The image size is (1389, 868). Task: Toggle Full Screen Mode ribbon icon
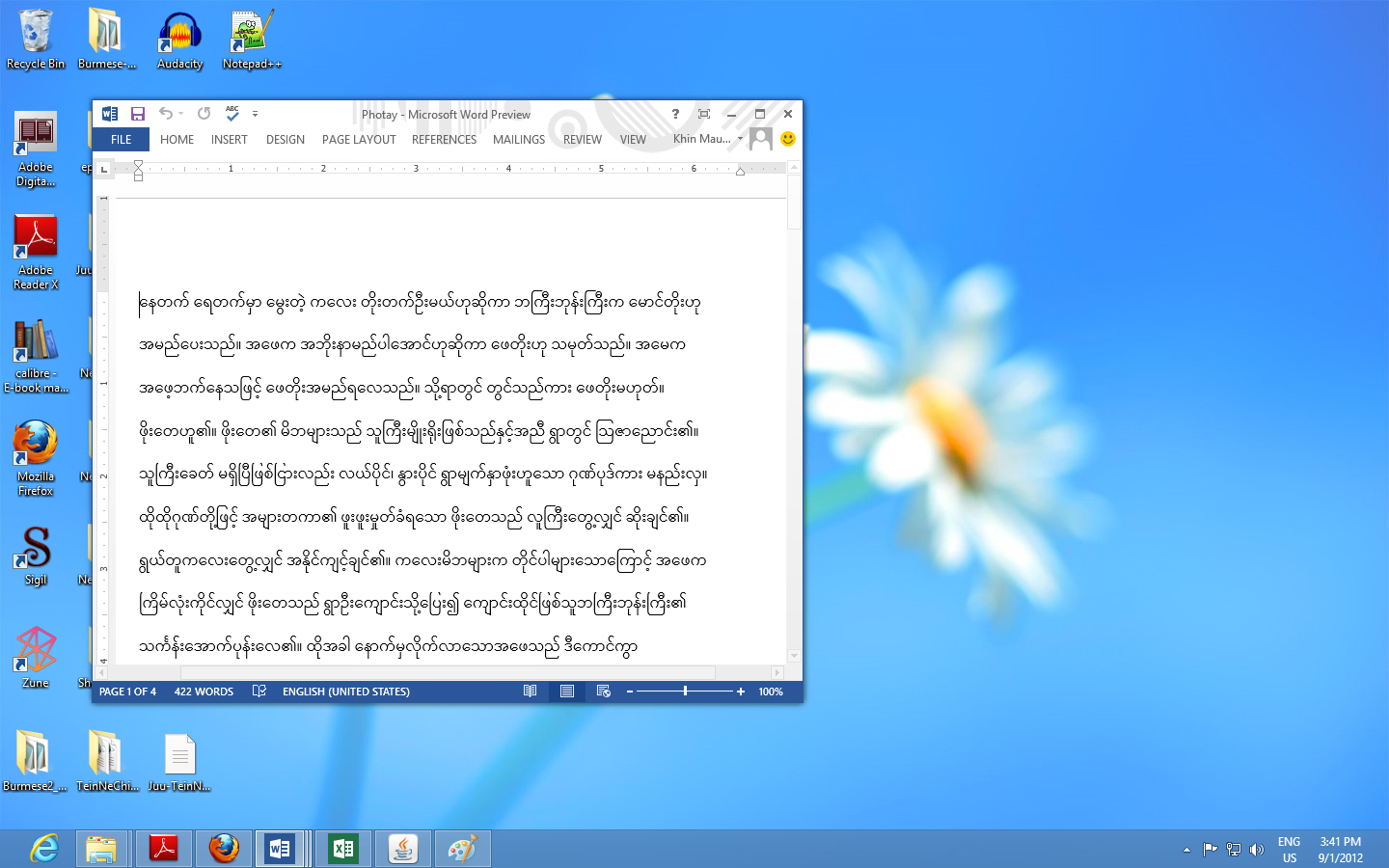point(704,114)
